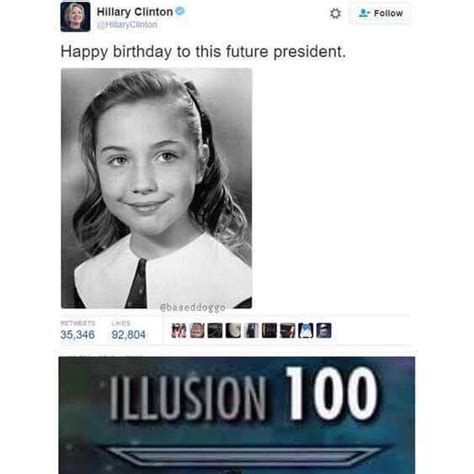Click the Follow button
Image resolution: width=474 pixels, height=474 pixels.
click(380, 13)
